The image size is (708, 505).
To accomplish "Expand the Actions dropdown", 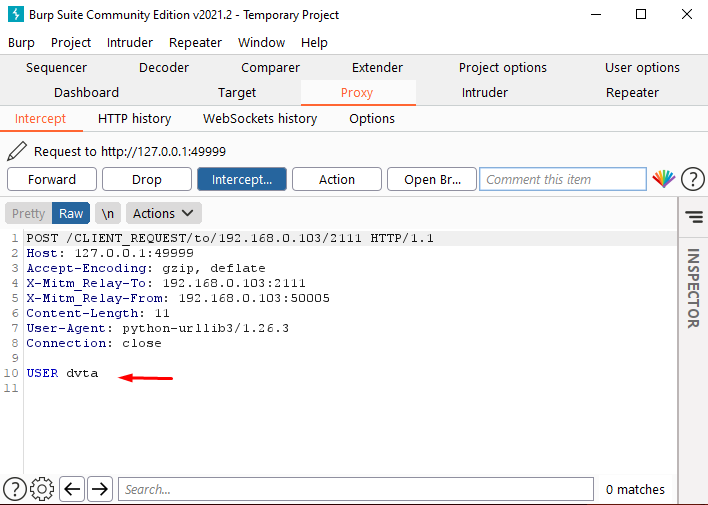I will [163, 213].
